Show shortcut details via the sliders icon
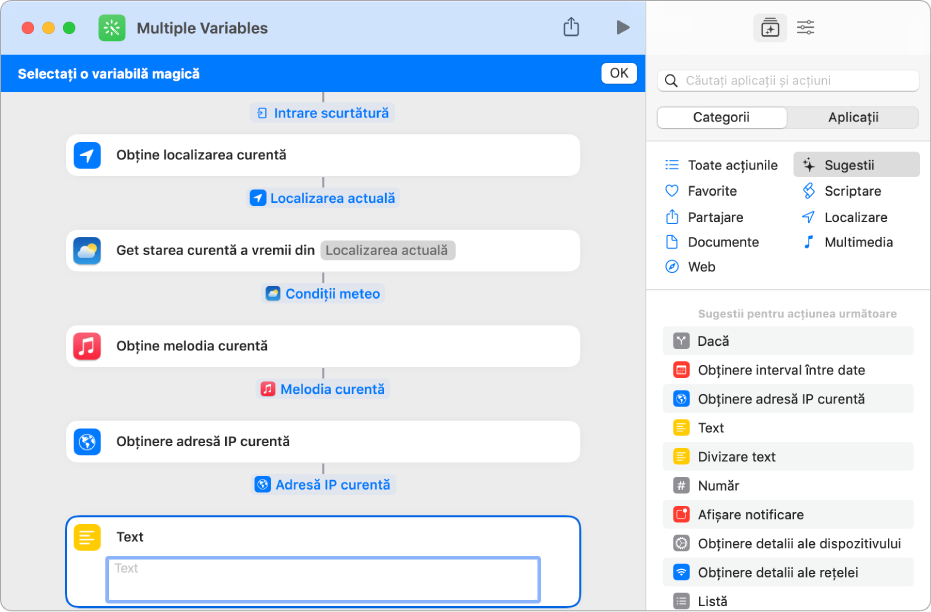This screenshot has width=931, height=612. tap(805, 27)
